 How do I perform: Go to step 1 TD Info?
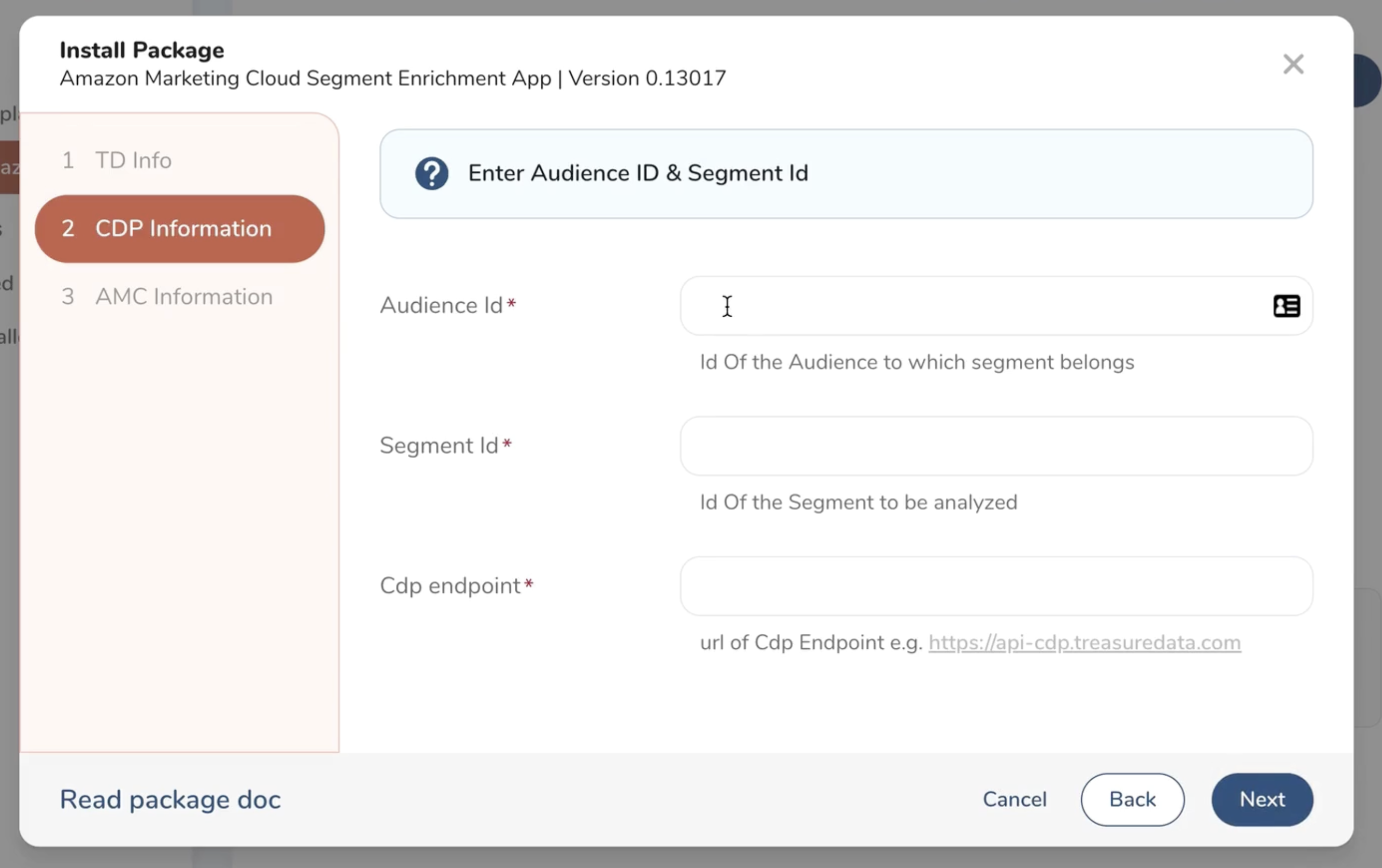[133, 160]
